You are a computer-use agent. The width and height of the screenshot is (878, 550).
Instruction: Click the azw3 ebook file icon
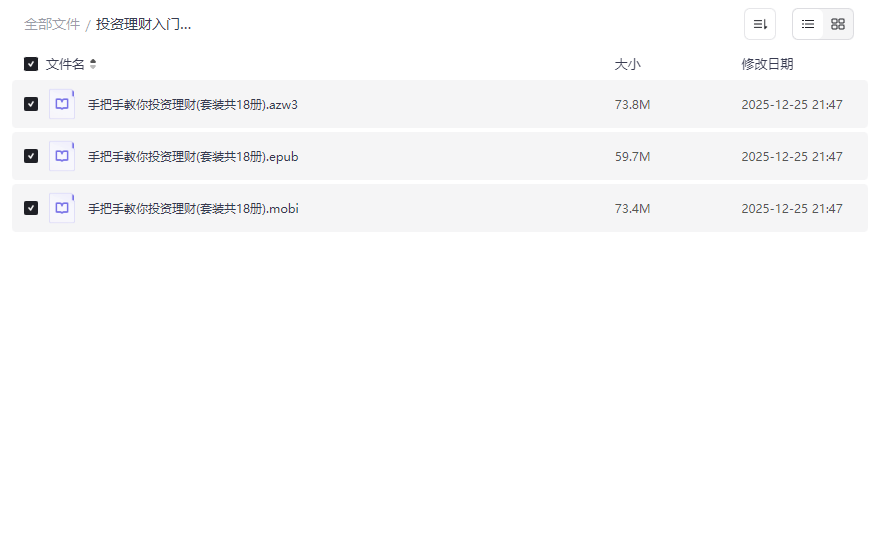(62, 104)
